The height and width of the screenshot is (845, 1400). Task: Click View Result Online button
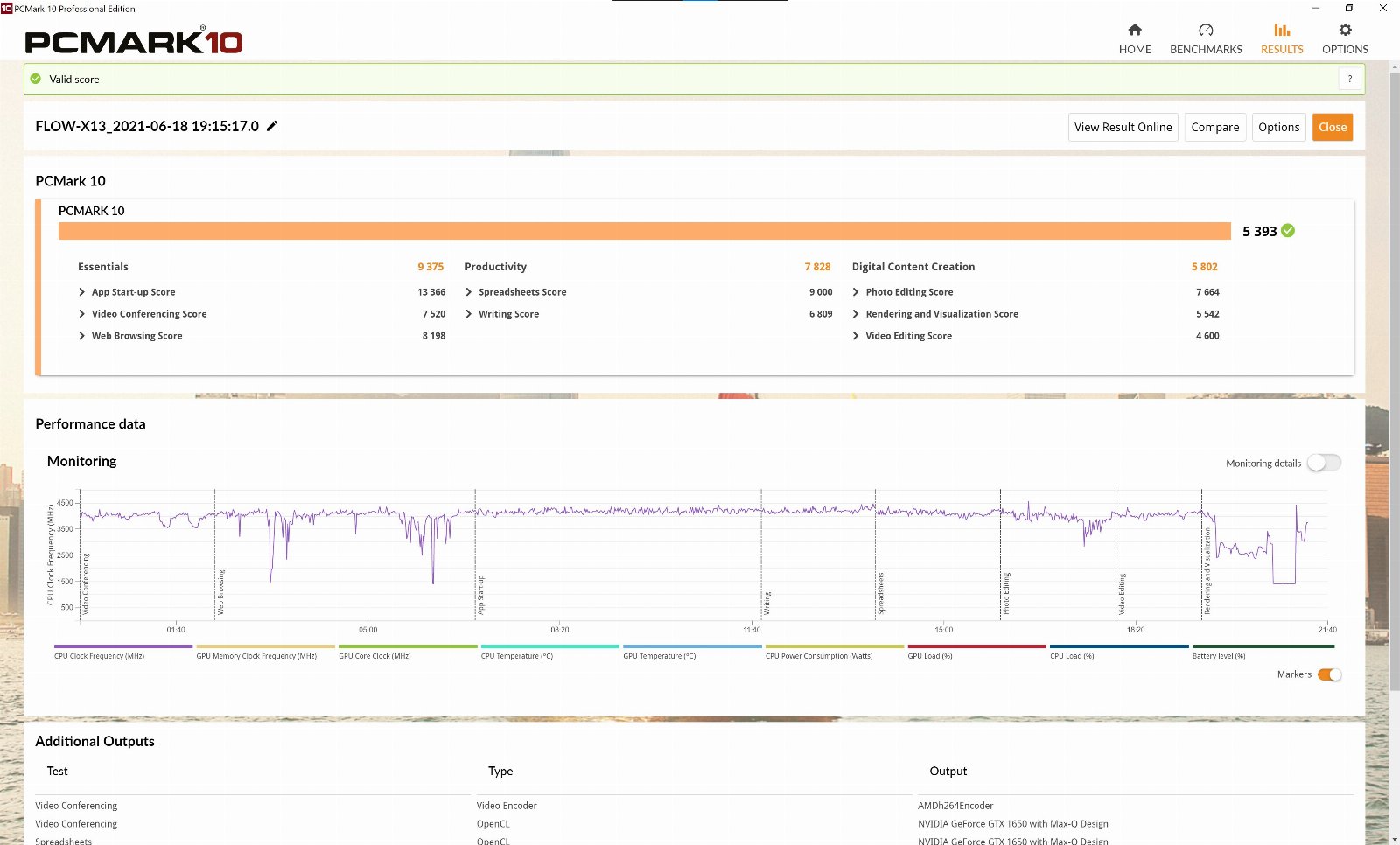(x=1123, y=127)
